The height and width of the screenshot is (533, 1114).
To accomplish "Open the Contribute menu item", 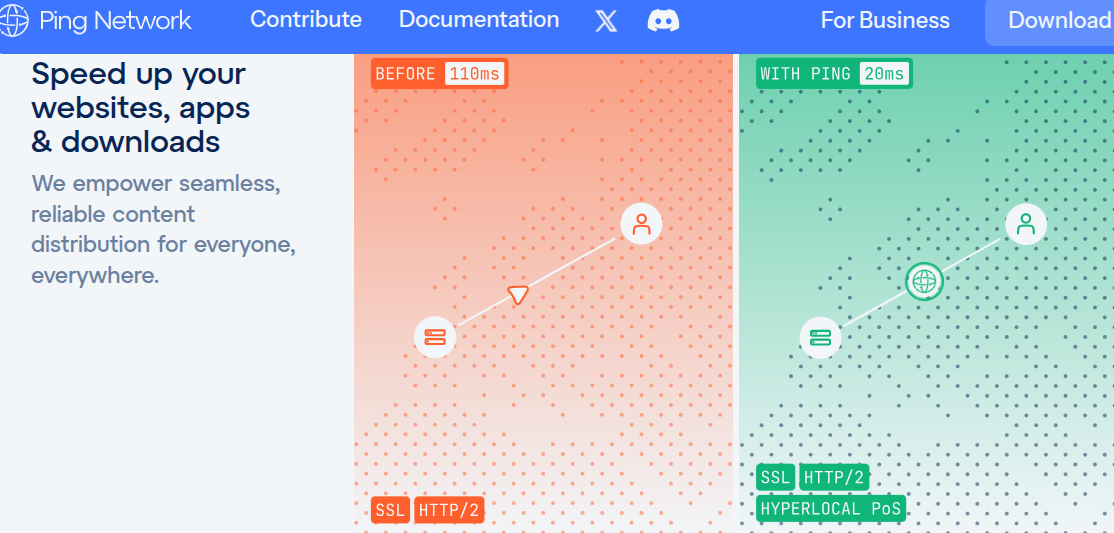I will click(305, 19).
